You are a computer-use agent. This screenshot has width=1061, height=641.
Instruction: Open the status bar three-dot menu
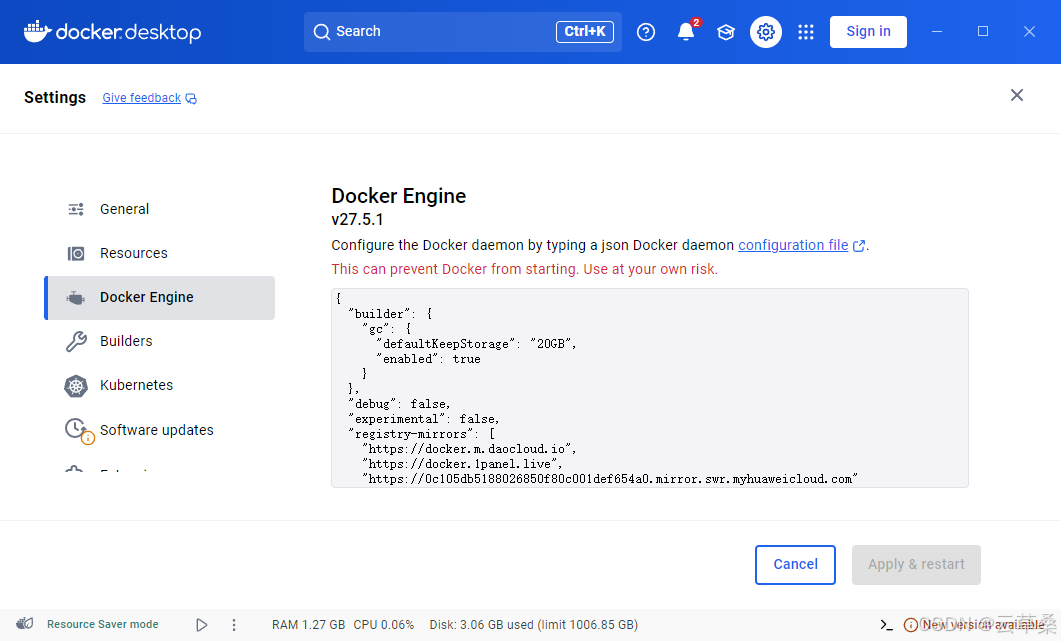(234, 625)
